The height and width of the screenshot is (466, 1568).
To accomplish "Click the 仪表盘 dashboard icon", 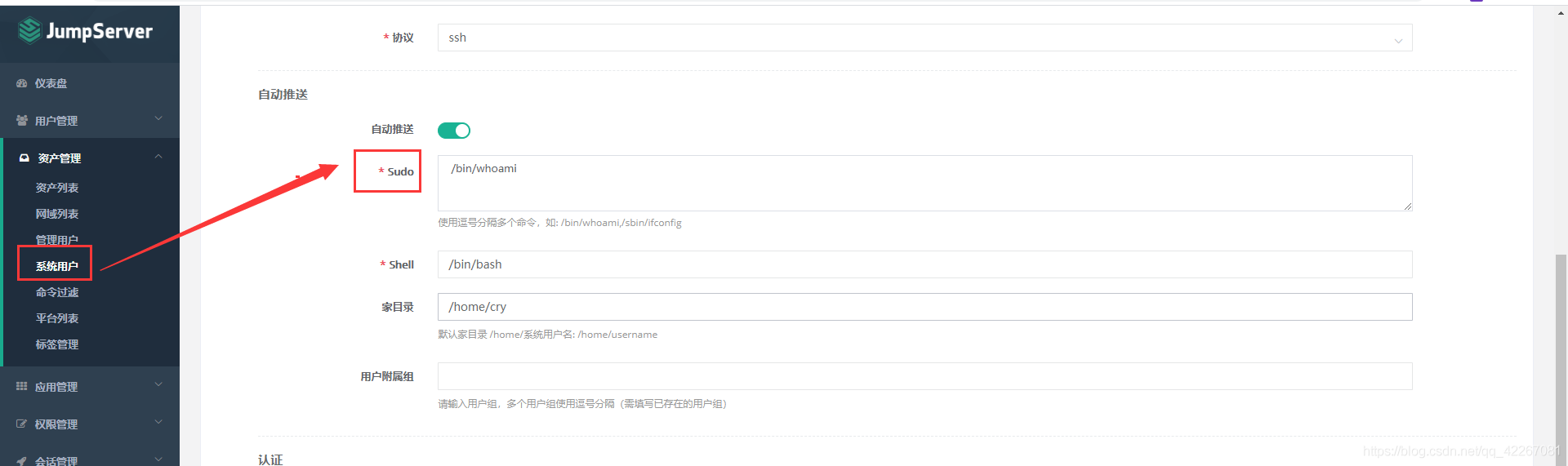I will (22, 83).
